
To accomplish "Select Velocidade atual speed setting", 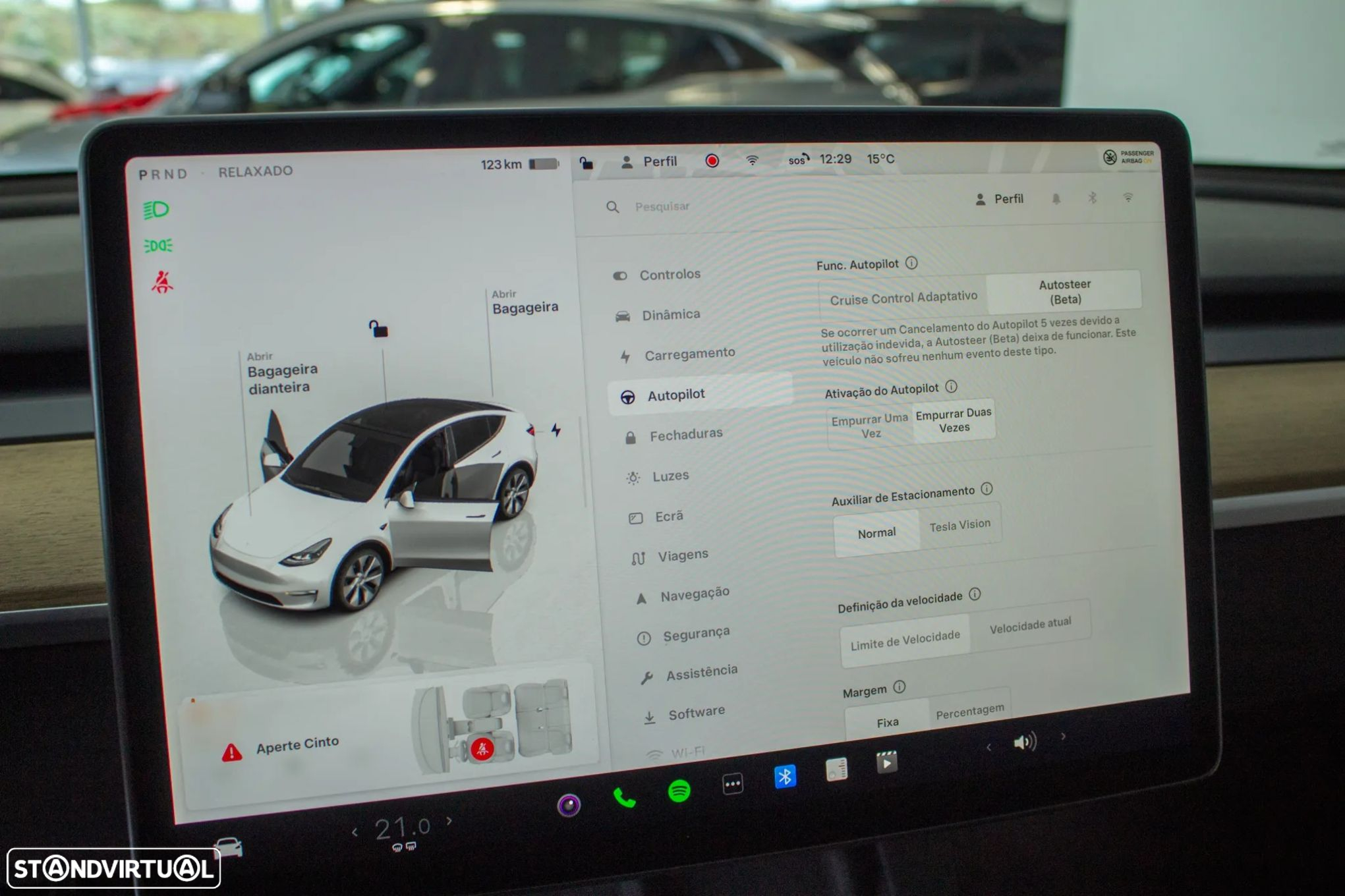I will point(1030,625).
